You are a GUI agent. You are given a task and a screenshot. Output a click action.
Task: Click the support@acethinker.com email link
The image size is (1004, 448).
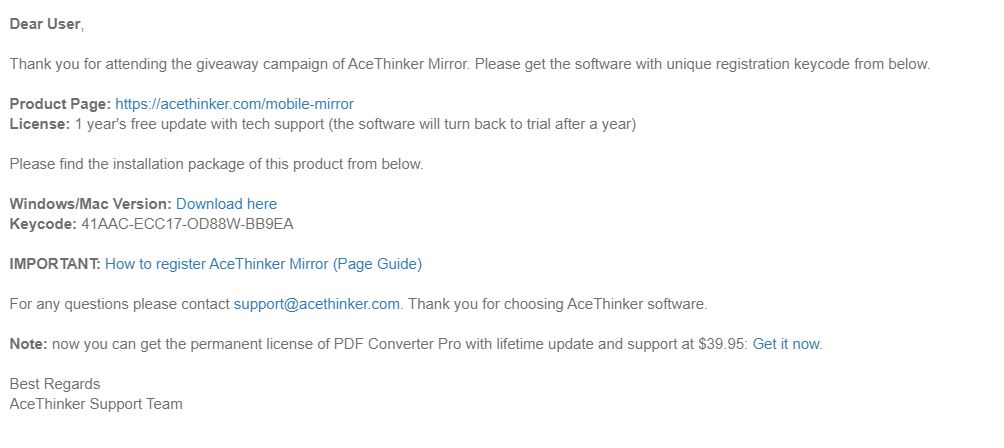click(317, 304)
